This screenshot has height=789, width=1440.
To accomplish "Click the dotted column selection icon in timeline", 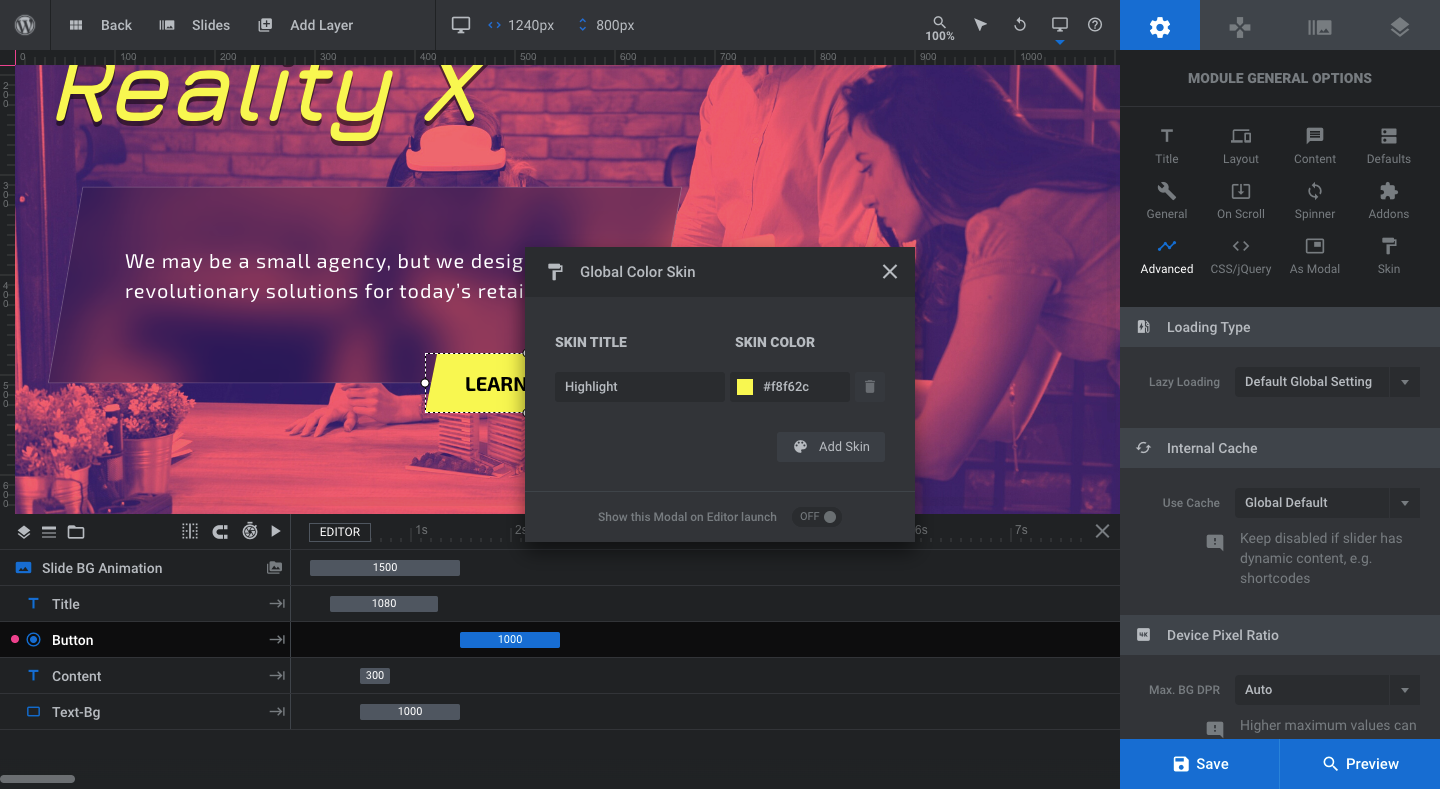I will click(190, 532).
